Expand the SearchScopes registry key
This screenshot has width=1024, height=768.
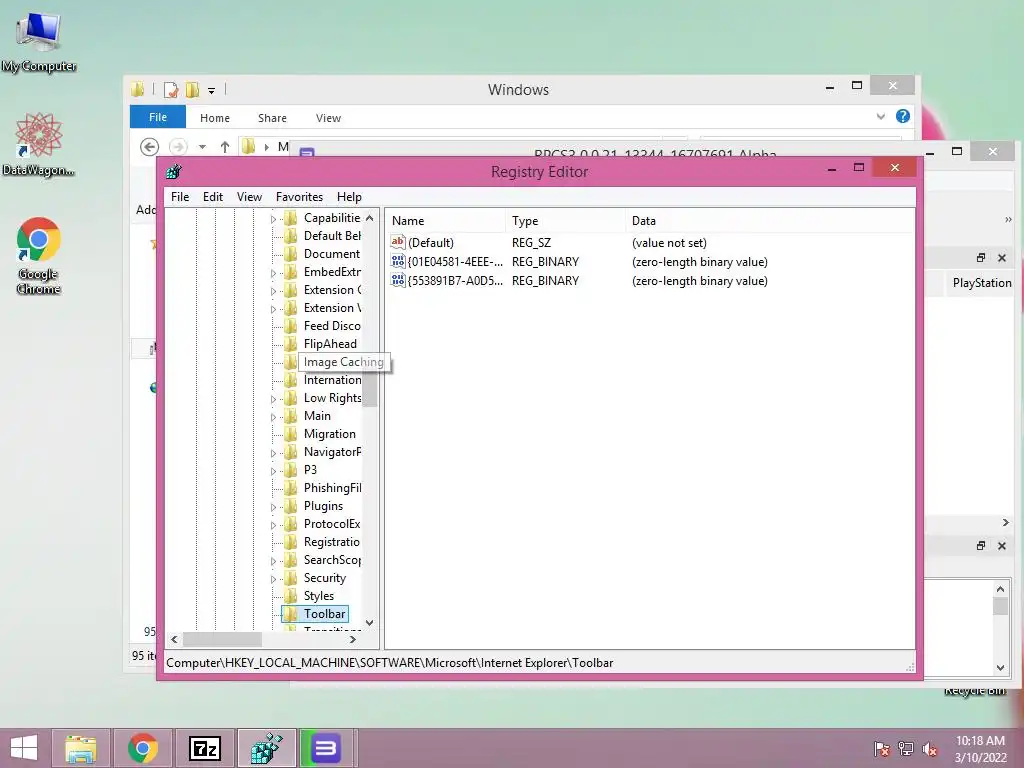click(x=274, y=560)
